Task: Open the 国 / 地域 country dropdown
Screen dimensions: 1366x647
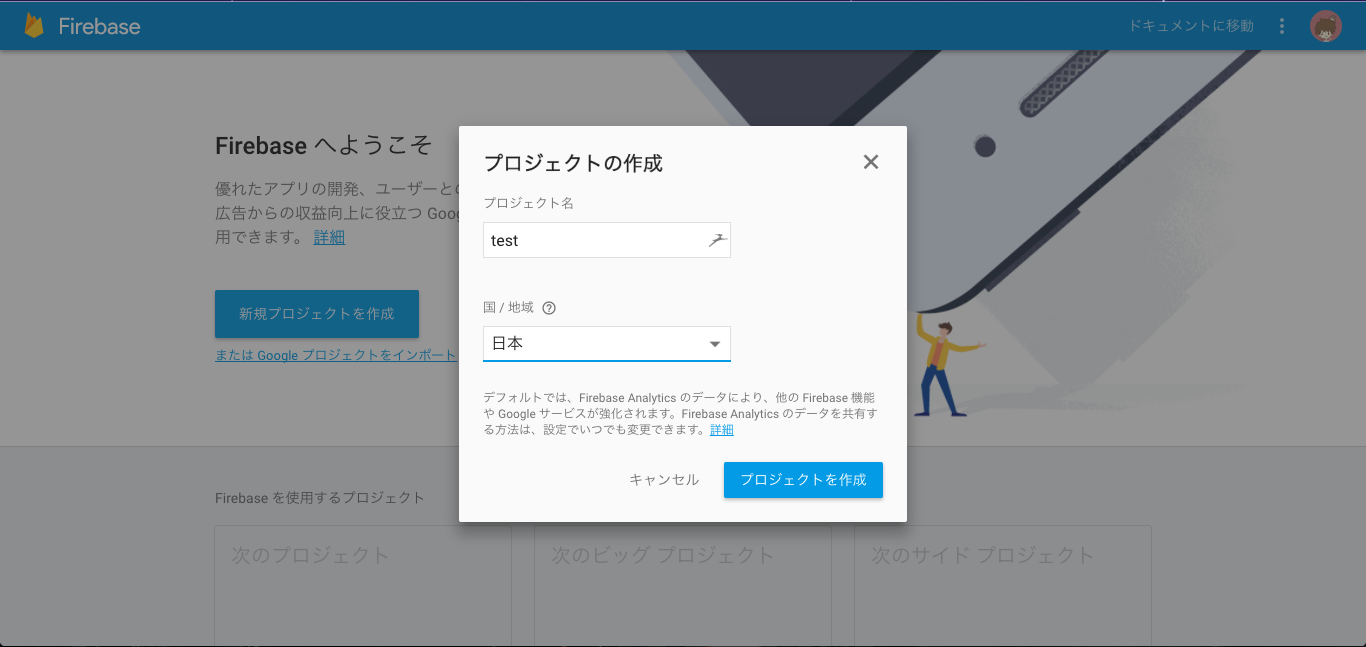Action: pyautogui.click(x=606, y=343)
